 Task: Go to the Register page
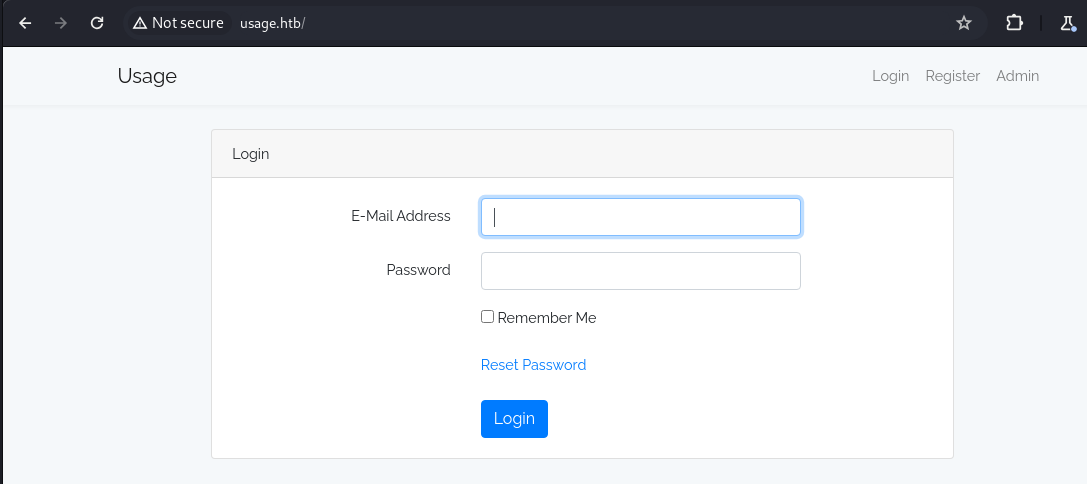click(x=953, y=76)
